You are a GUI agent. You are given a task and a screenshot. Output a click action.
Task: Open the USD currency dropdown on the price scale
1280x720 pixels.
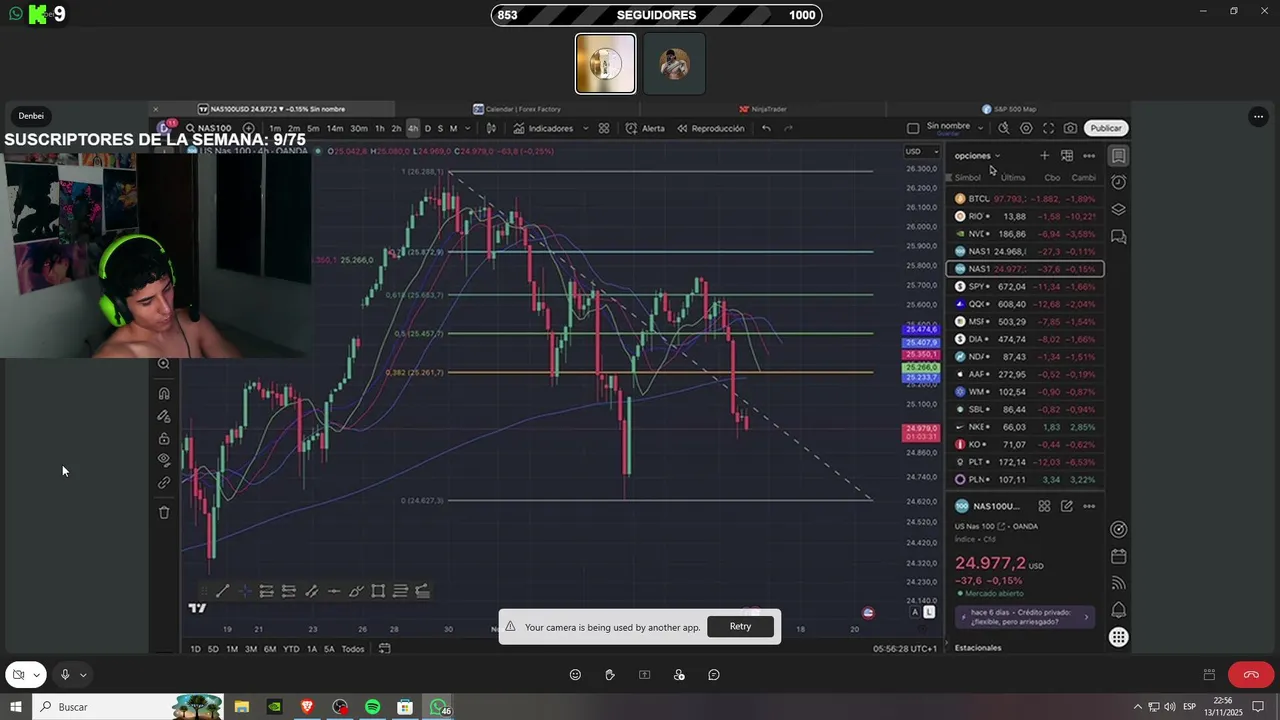[922, 152]
